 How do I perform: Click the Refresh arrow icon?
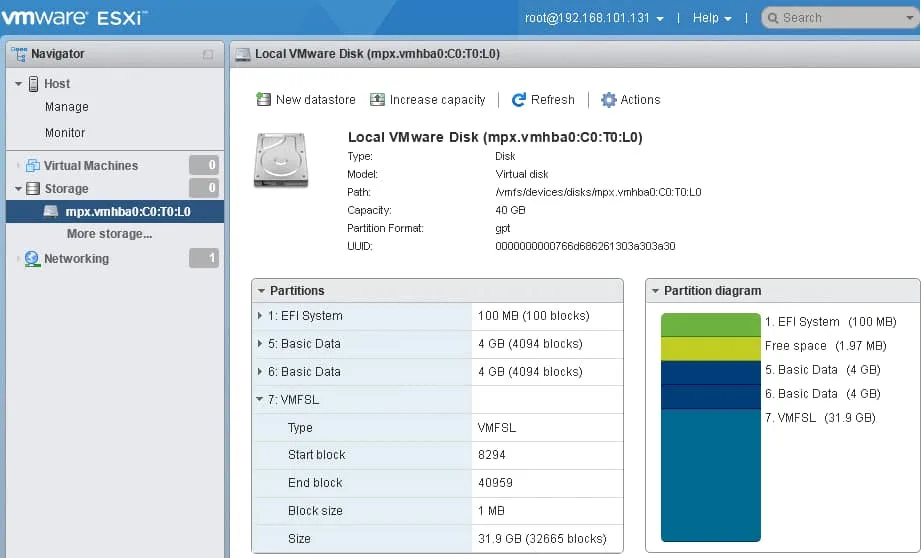click(518, 100)
